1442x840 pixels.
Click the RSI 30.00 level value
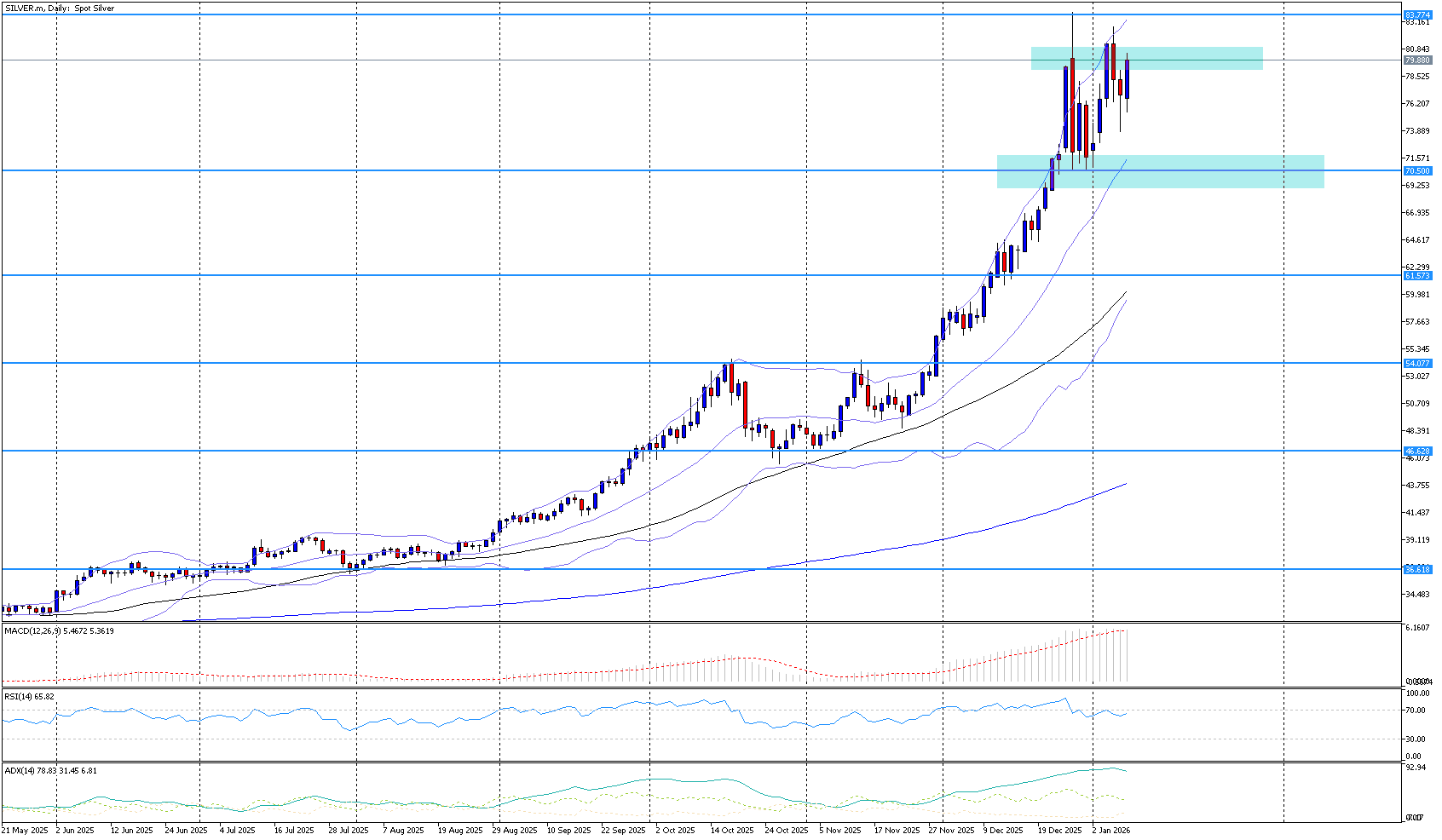tap(1415, 739)
